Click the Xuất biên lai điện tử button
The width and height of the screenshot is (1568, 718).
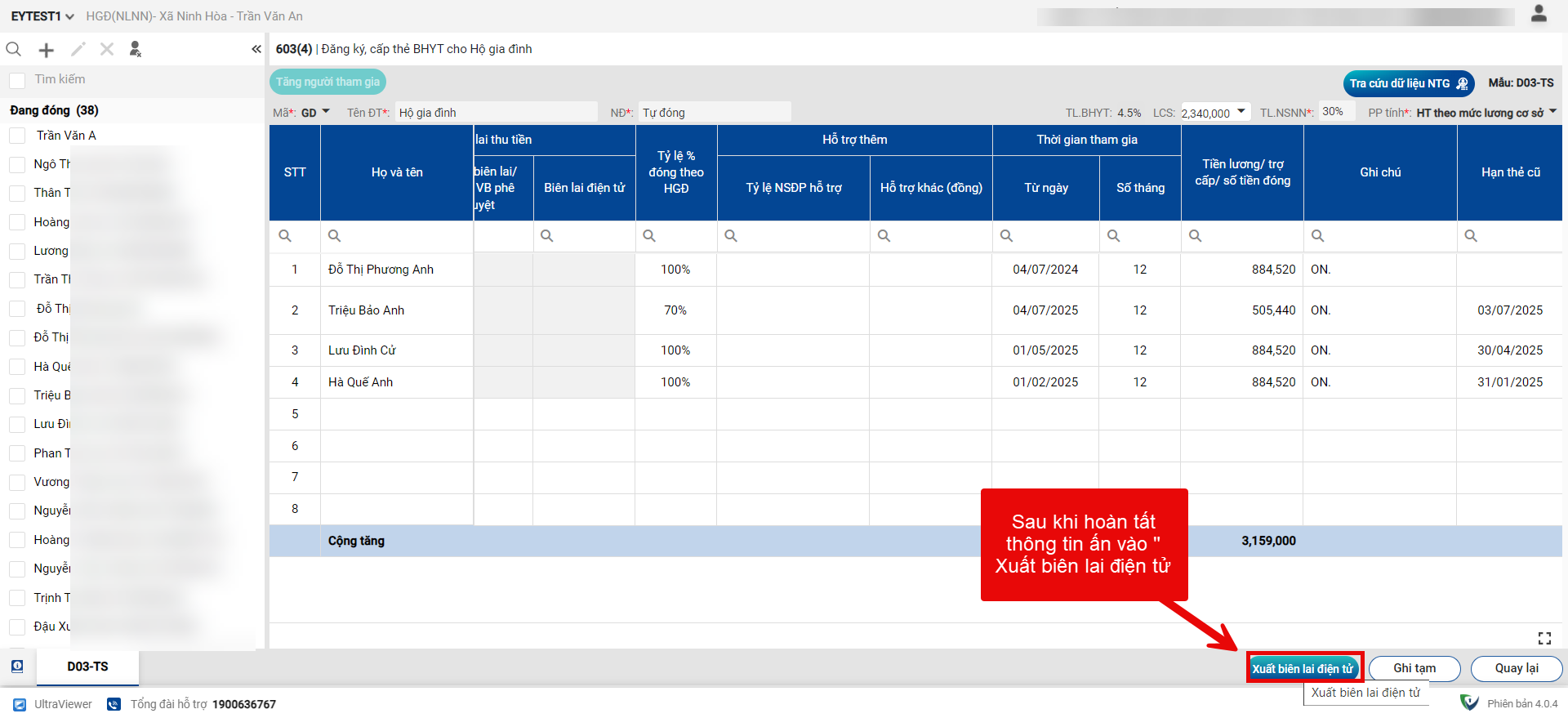(x=1303, y=668)
